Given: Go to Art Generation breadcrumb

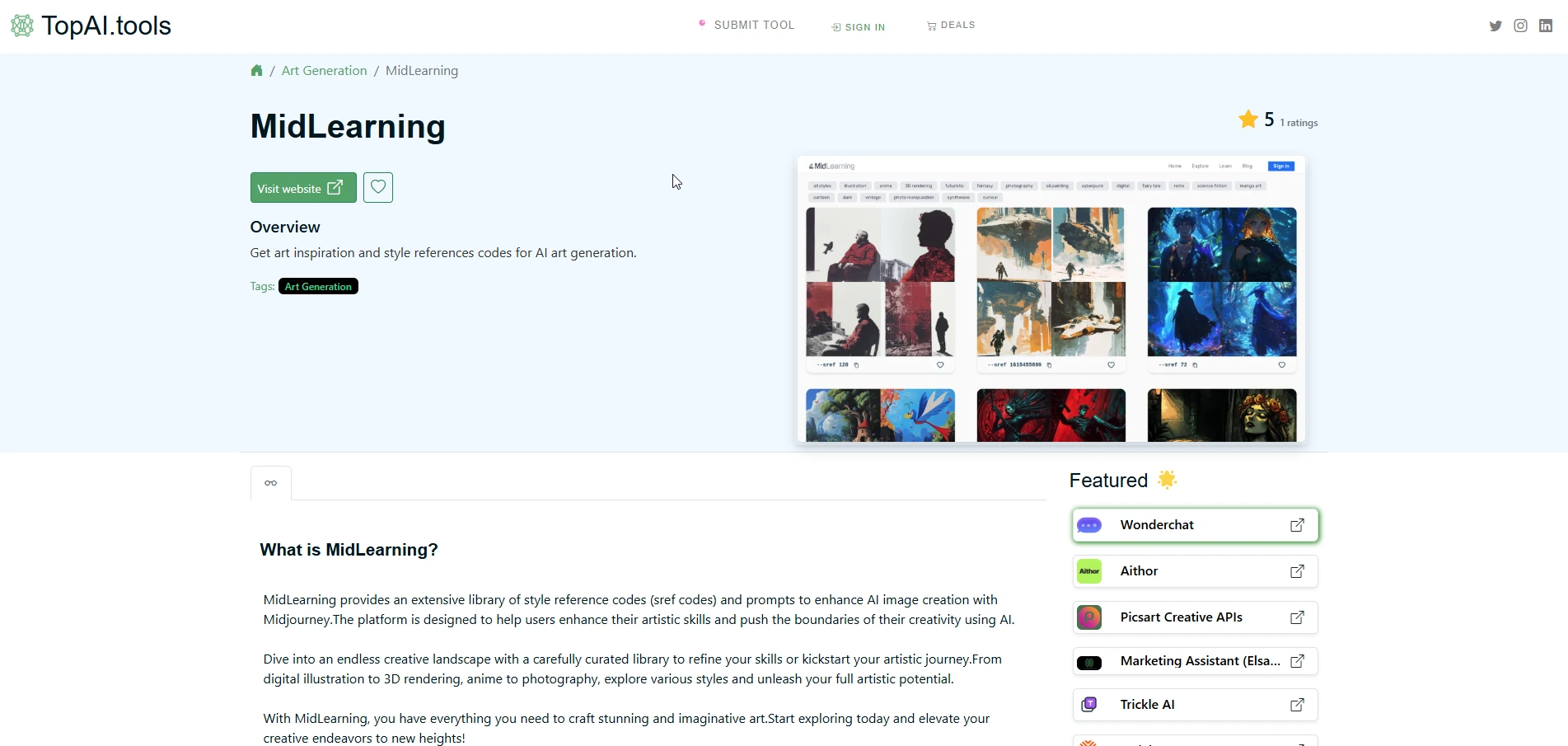Looking at the screenshot, I should click(x=325, y=71).
